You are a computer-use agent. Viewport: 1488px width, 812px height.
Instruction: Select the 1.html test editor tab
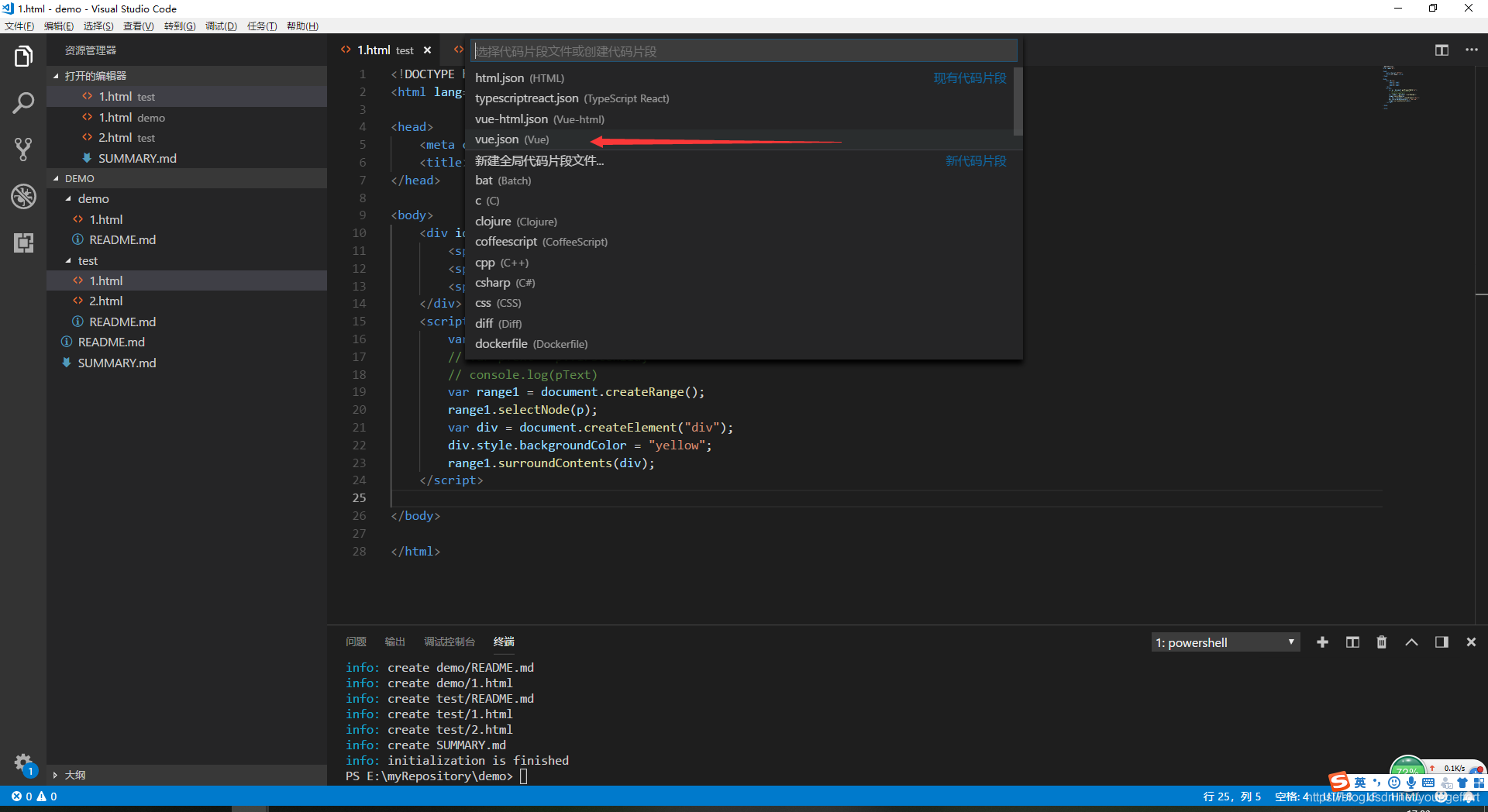tap(385, 50)
